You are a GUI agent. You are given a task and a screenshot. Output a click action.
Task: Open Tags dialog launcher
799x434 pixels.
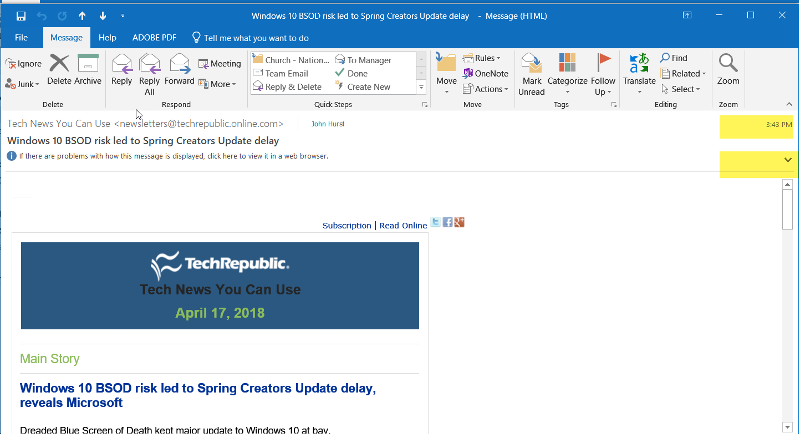[x=614, y=104]
